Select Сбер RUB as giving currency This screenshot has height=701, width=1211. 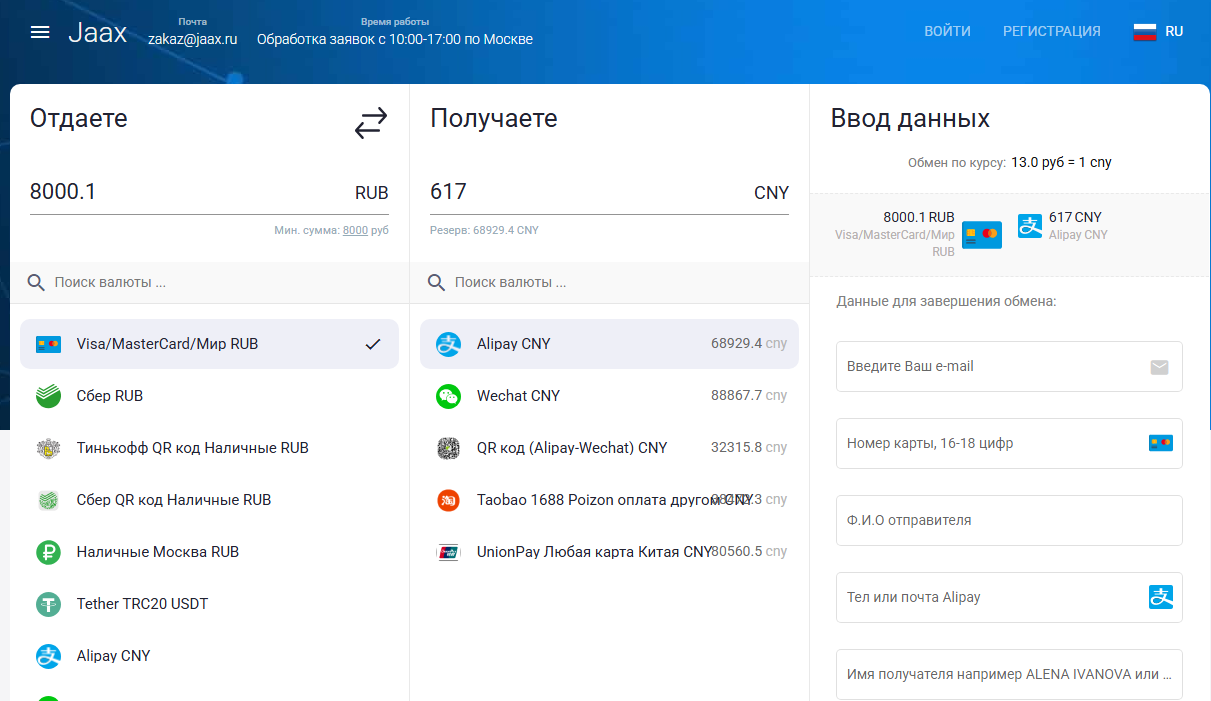[x=209, y=396]
